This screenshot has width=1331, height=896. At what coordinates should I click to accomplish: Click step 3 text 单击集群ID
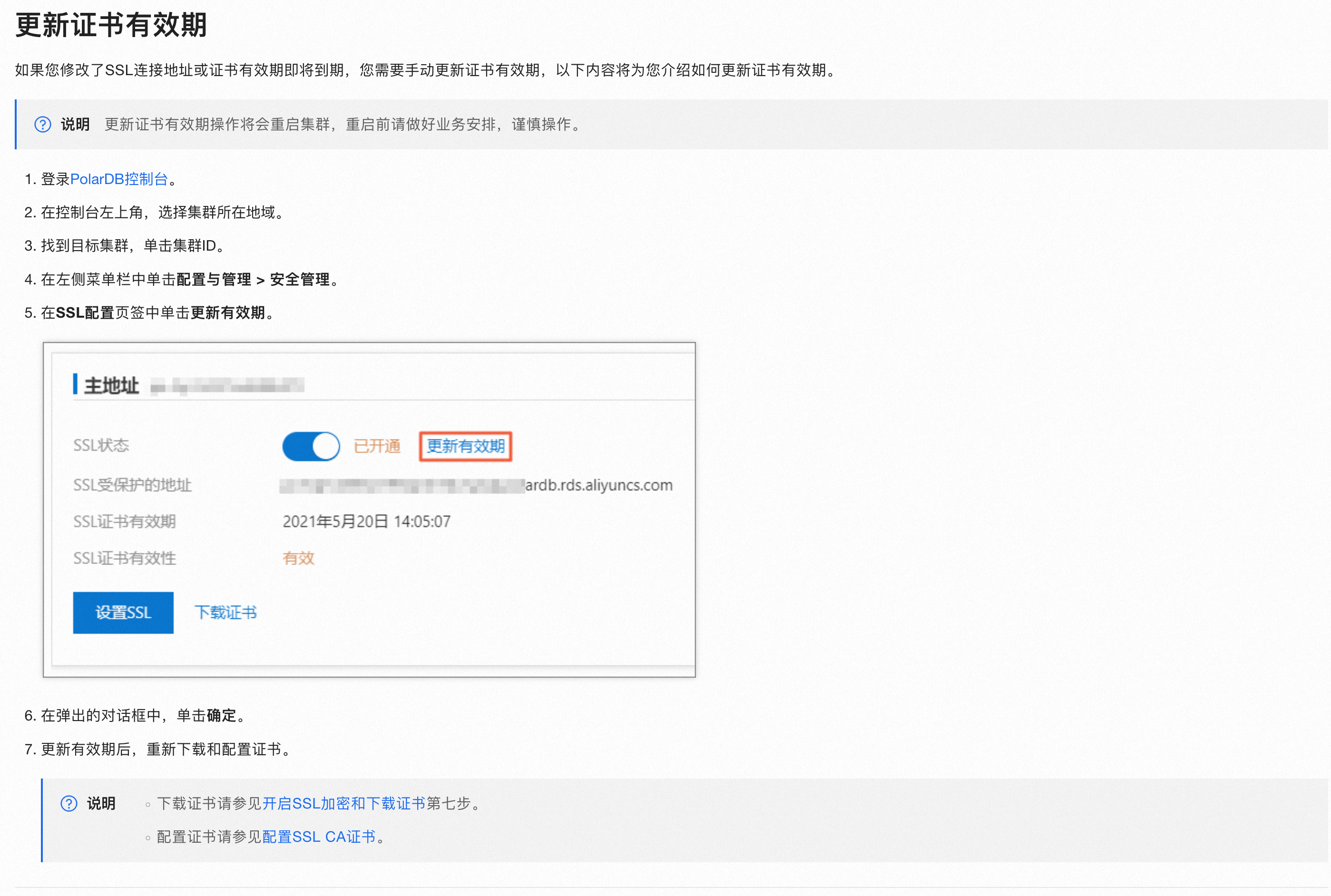coord(179,246)
